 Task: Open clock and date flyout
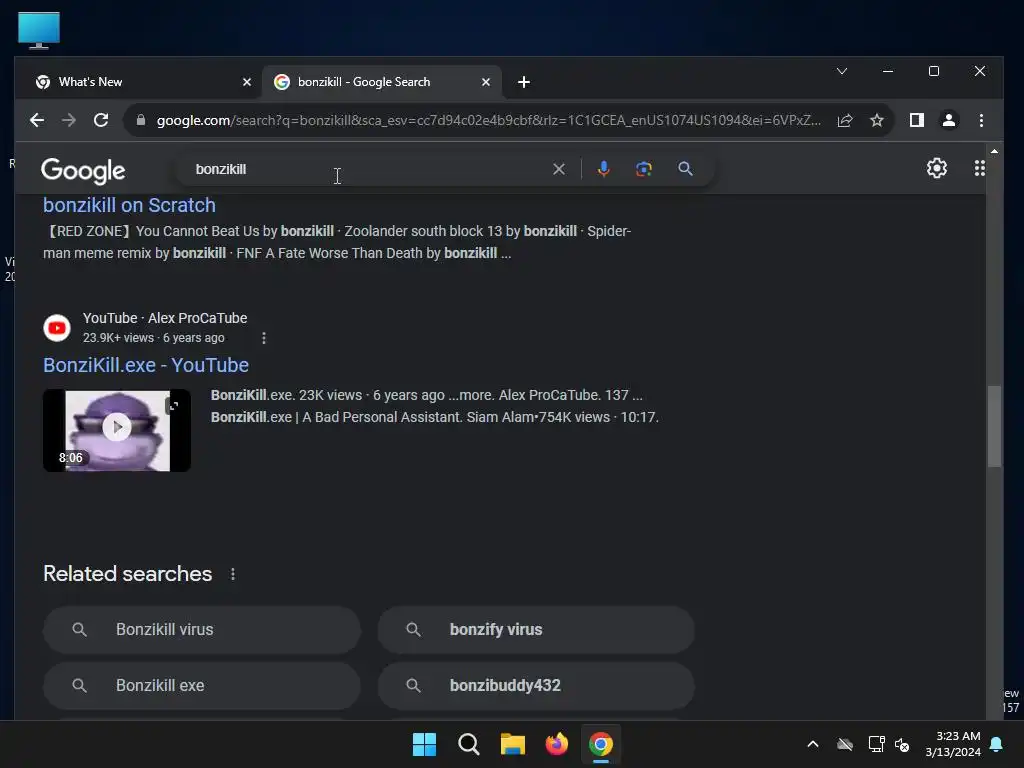coord(953,744)
